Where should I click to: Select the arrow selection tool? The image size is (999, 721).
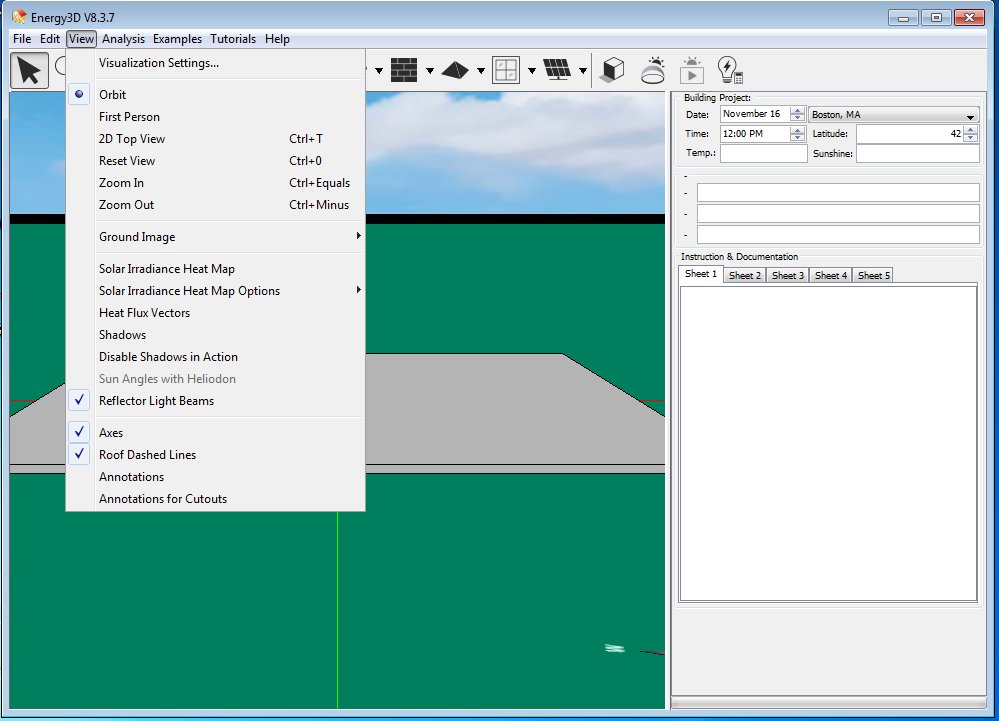(x=28, y=69)
